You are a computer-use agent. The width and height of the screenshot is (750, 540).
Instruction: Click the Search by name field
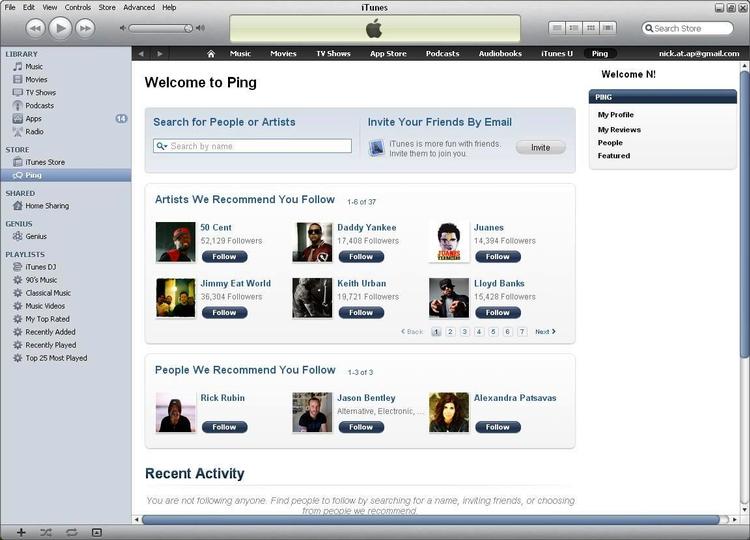(252, 146)
